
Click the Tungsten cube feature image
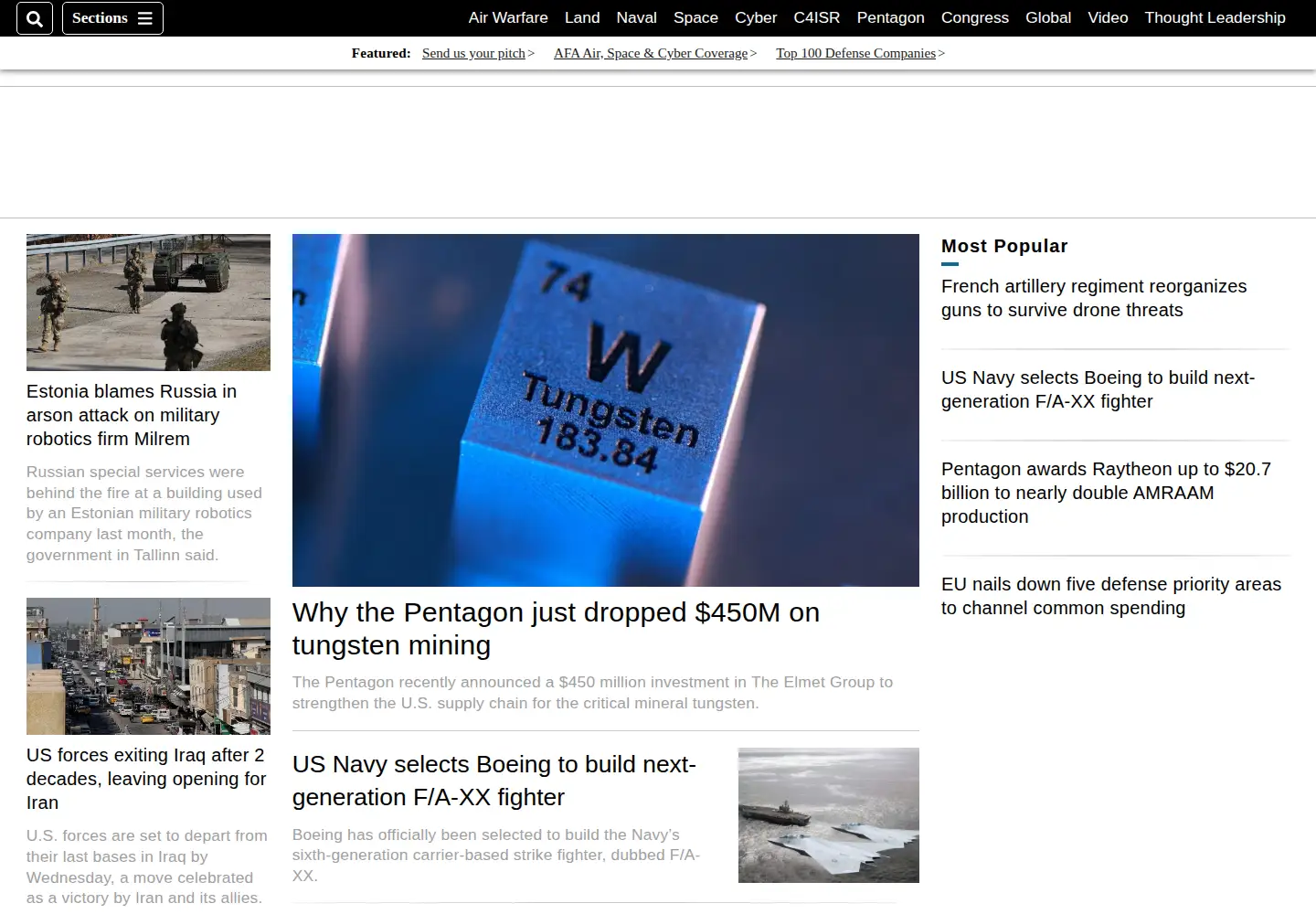606,410
